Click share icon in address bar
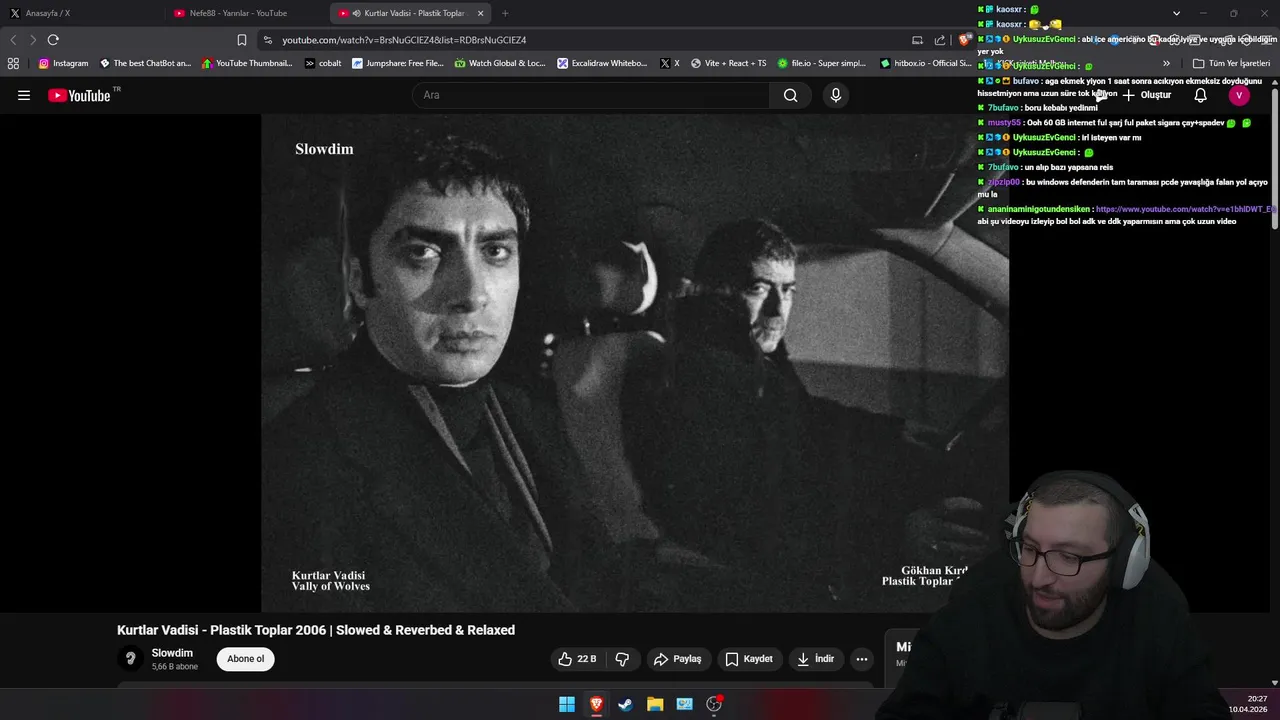 [x=940, y=40]
